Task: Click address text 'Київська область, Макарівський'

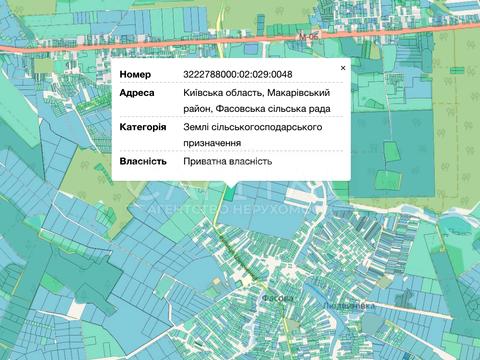Action: 256,93
